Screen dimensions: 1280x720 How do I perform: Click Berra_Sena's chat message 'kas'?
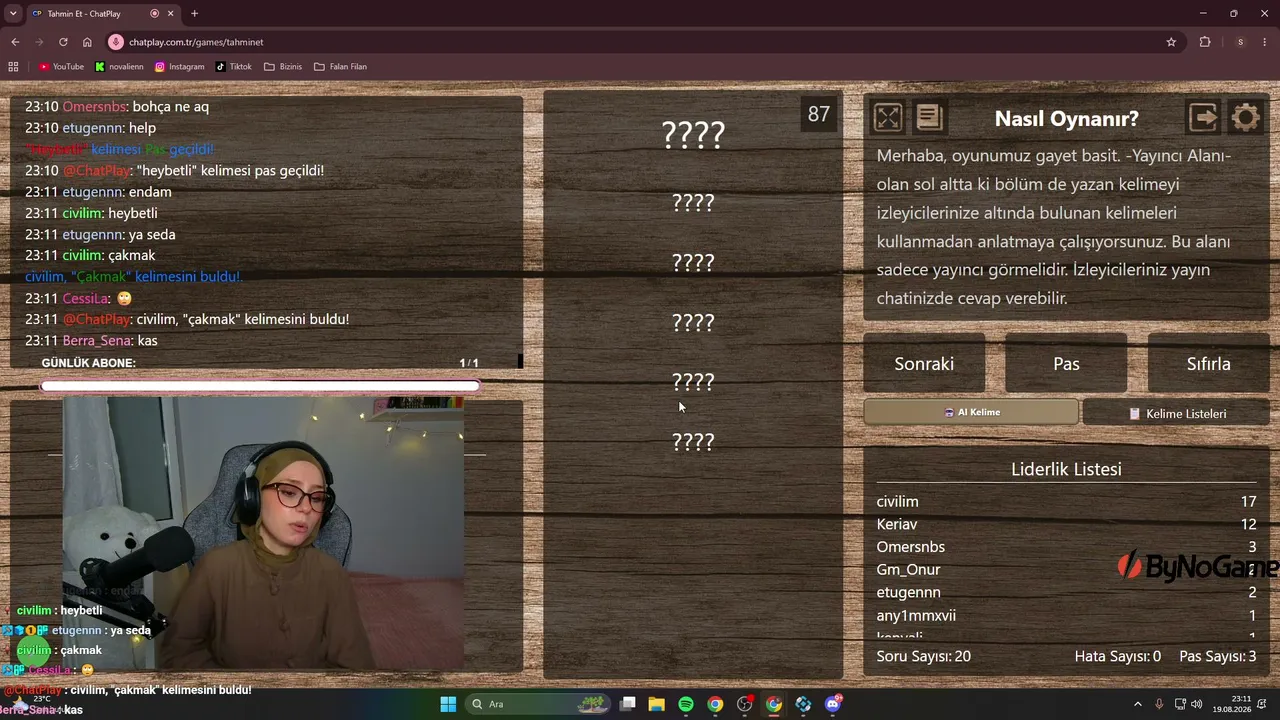pyautogui.click(x=91, y=341)
